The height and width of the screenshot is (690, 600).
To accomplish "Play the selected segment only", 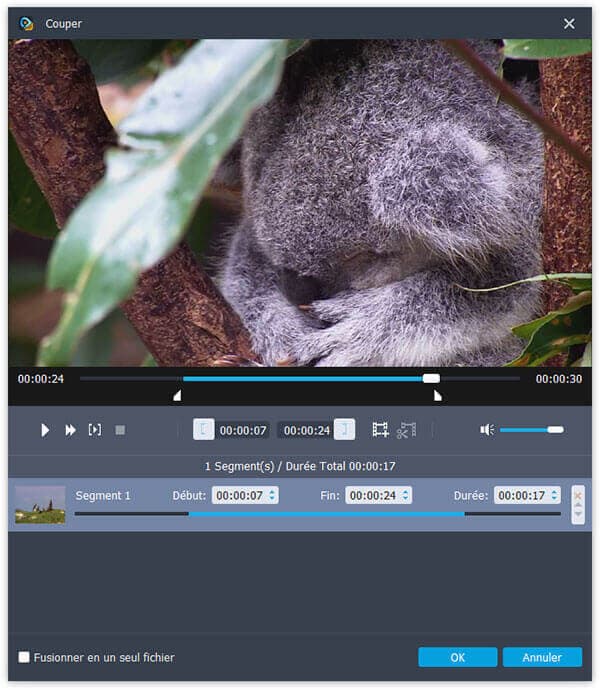I will [95, 429].
